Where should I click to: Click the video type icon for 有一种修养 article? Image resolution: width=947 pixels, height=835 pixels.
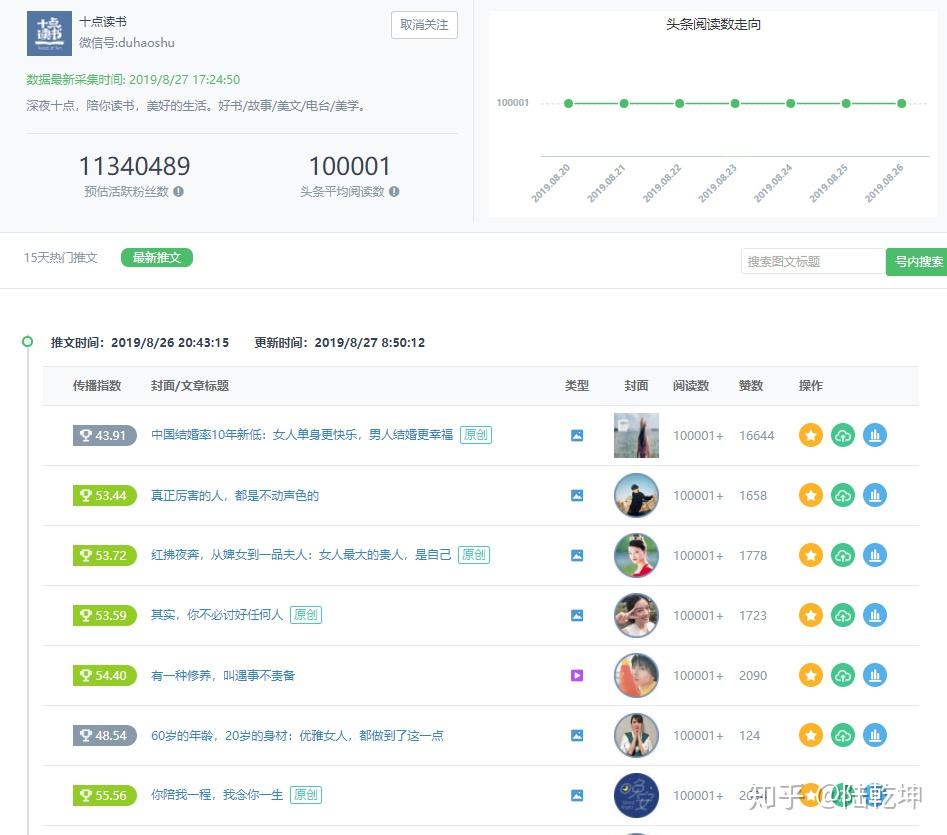point(577,675)
